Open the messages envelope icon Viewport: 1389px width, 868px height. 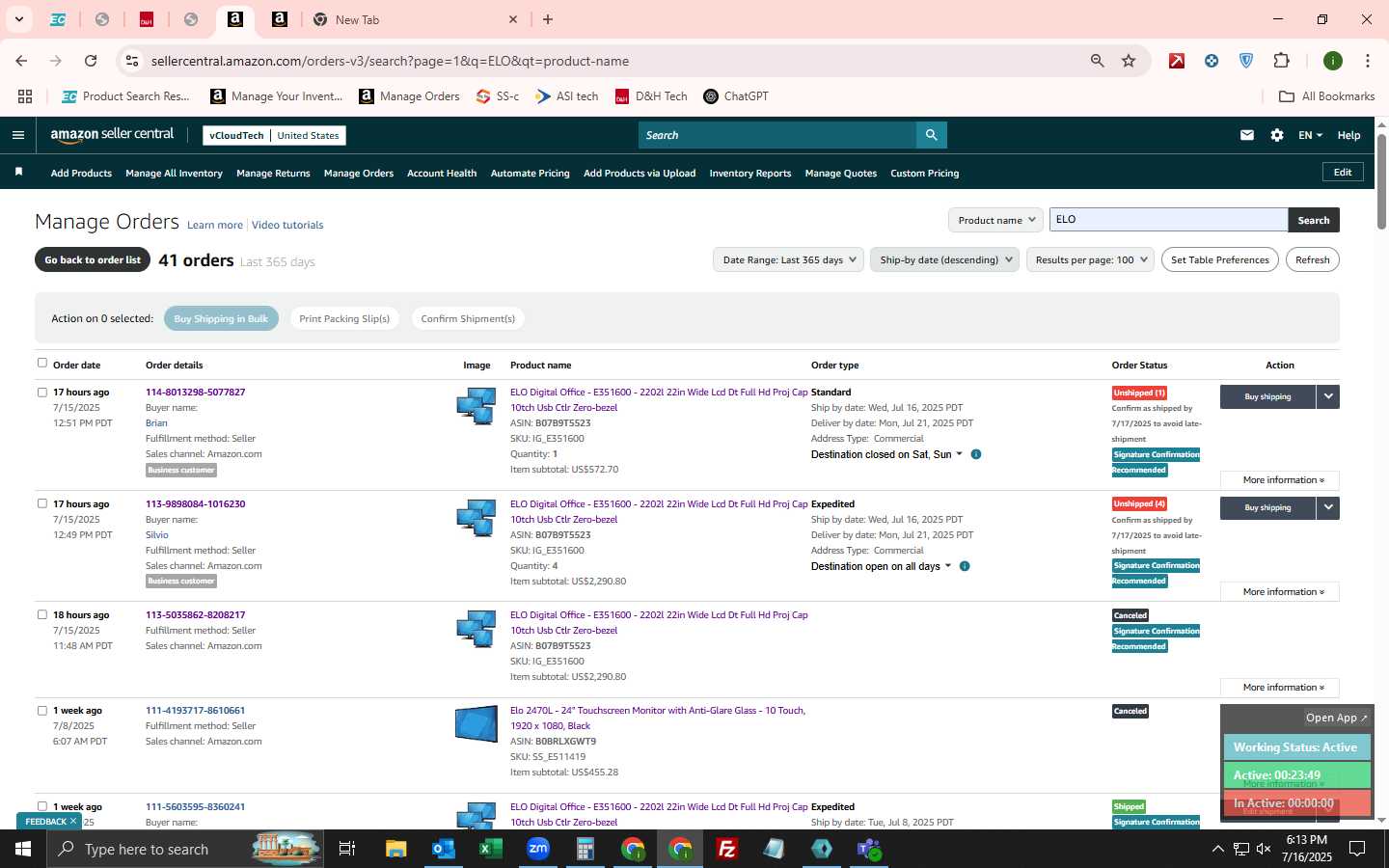[1247, 135]
